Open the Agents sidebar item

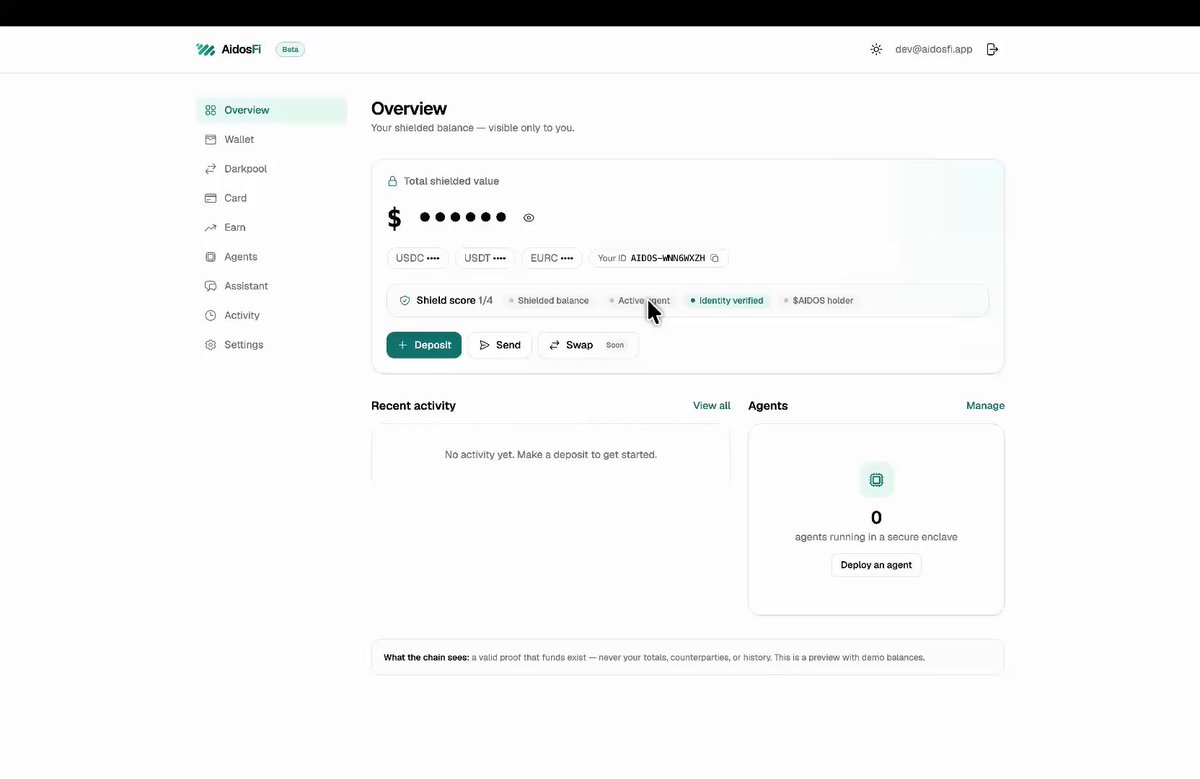tap(271, 257)
